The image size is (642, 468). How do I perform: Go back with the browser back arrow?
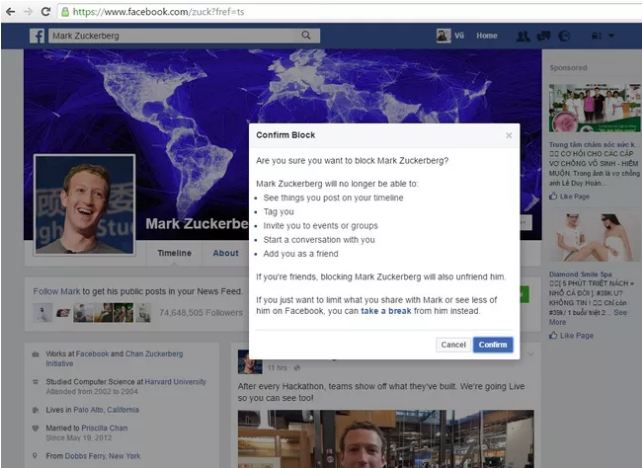pos(10,11)
